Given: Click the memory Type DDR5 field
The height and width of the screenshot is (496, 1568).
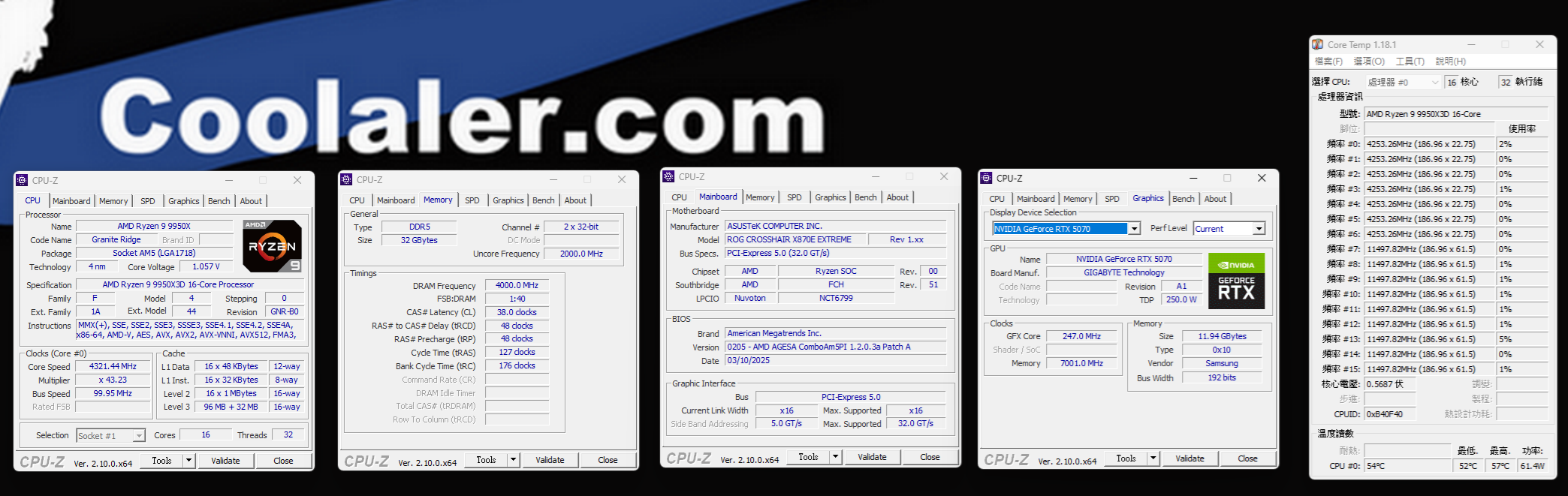Looking at the screenshot, I should point(419,227).
